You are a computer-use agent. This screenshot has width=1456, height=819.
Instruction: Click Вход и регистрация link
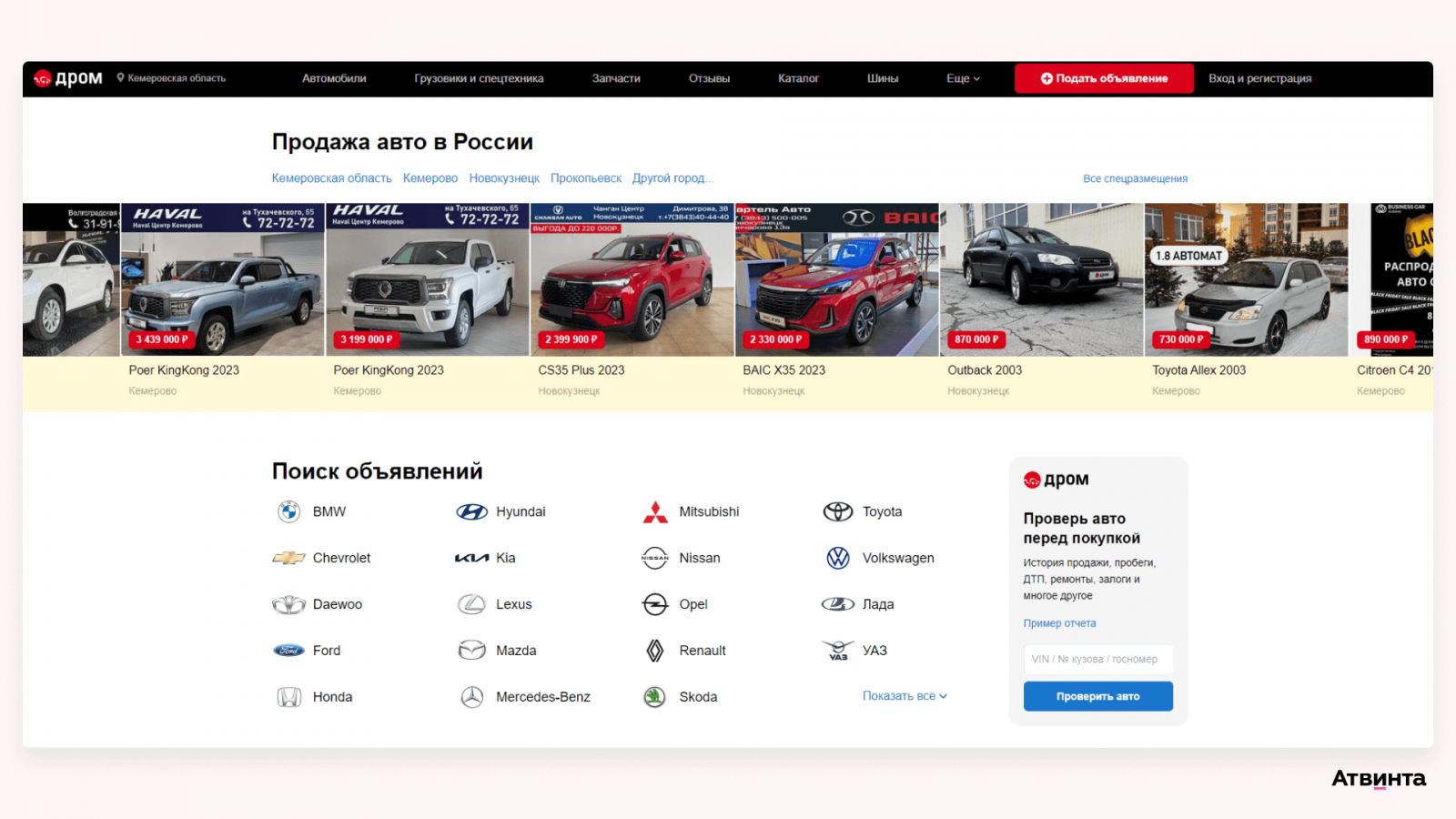(x=1259, y=78)
